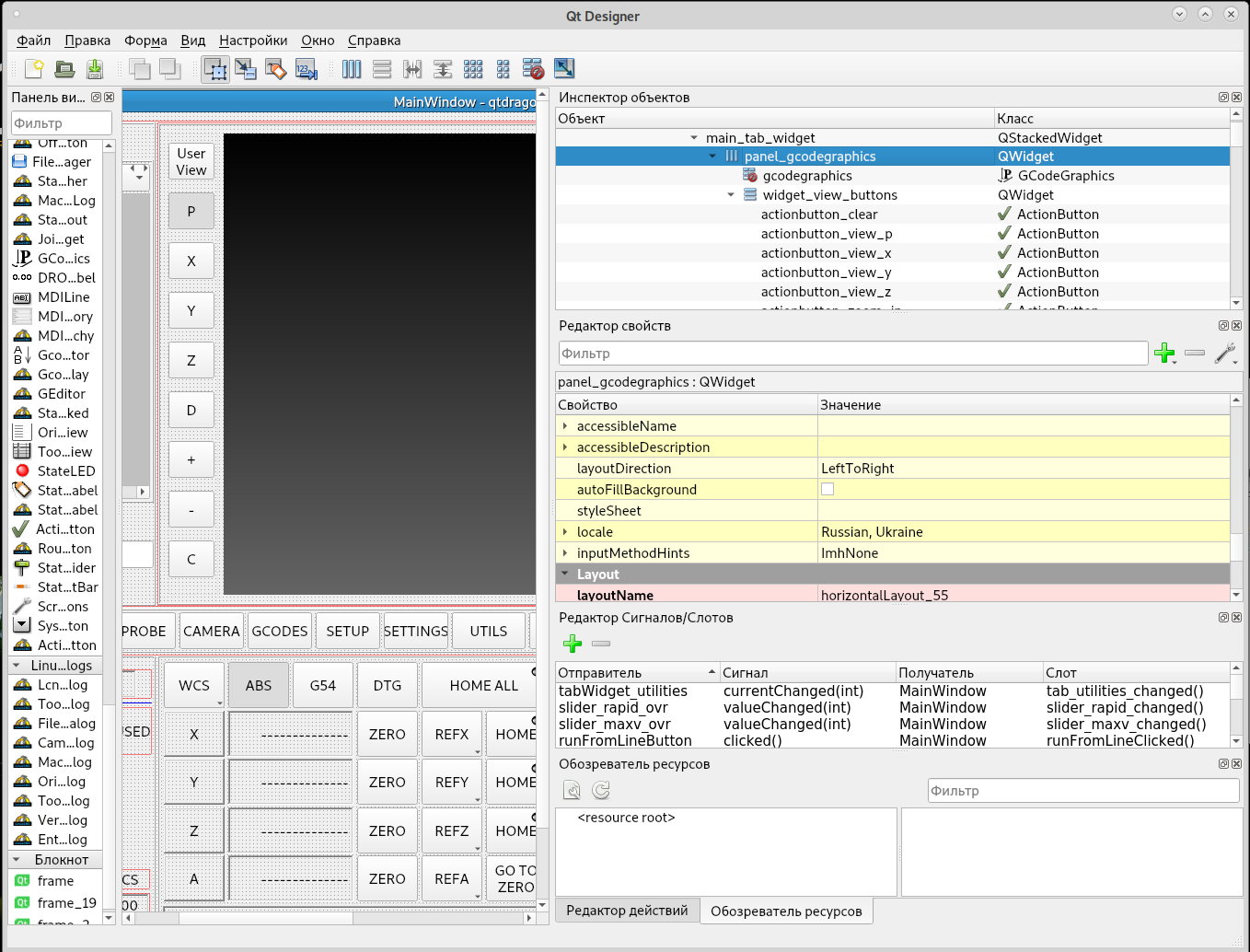Viewport: 1250px width, 952px height.
Task: Click the REFX button in the form
Action: click(x=452, y=734)
